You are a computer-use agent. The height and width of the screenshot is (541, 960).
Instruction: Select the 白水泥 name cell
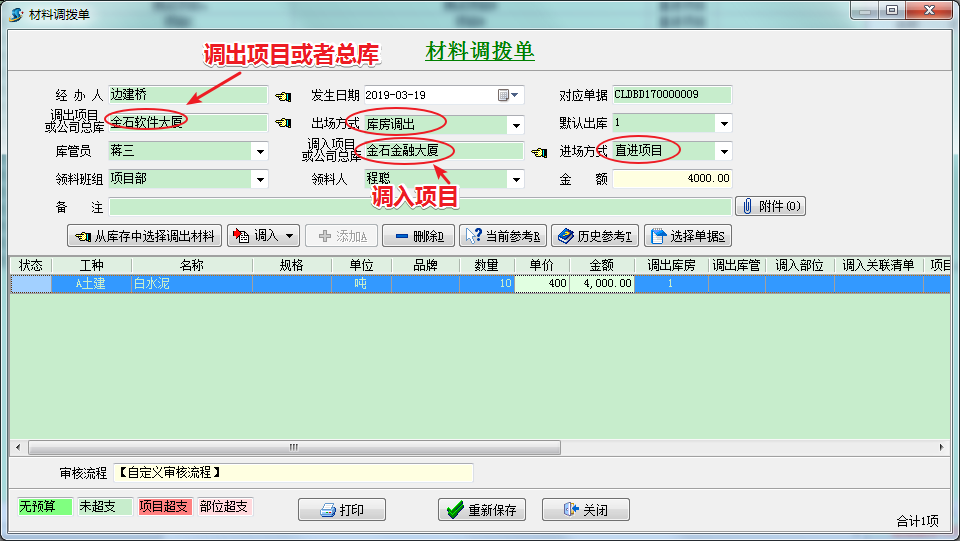tap(192, 283)
